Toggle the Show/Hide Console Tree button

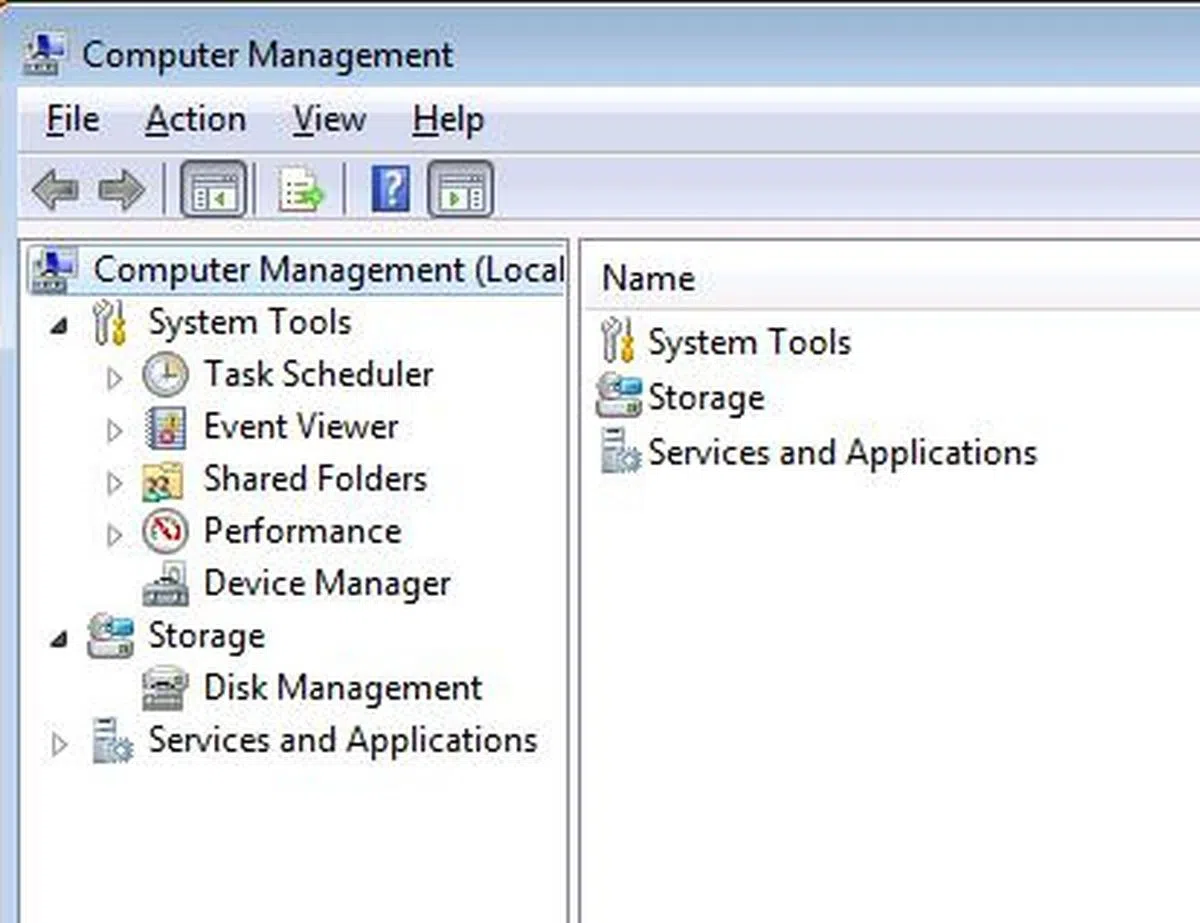pyautogui.click(x=213, y=189)
